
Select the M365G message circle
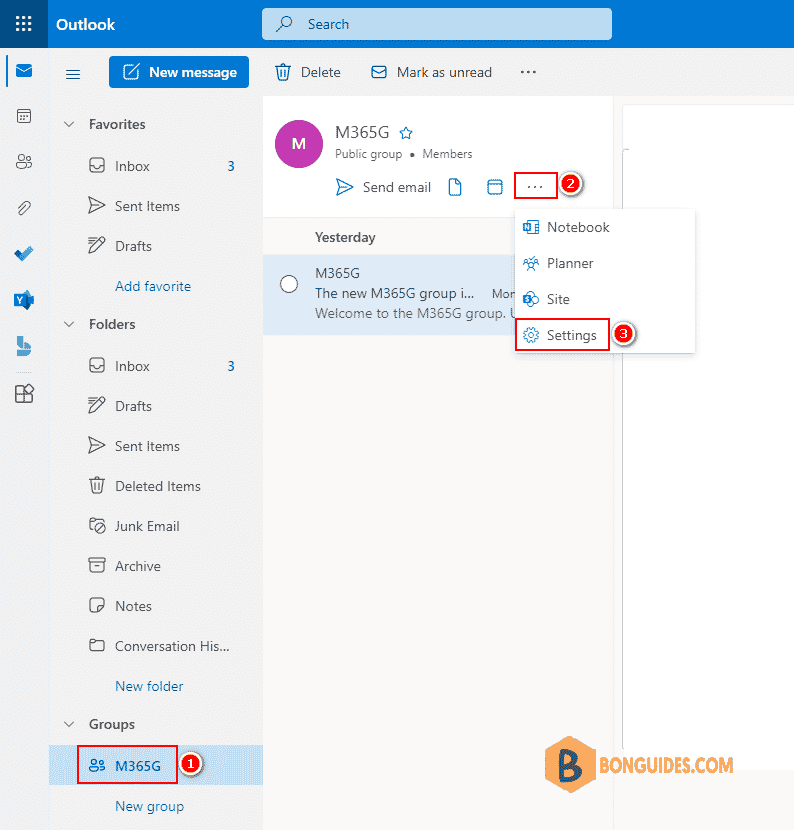click(289, 284)
